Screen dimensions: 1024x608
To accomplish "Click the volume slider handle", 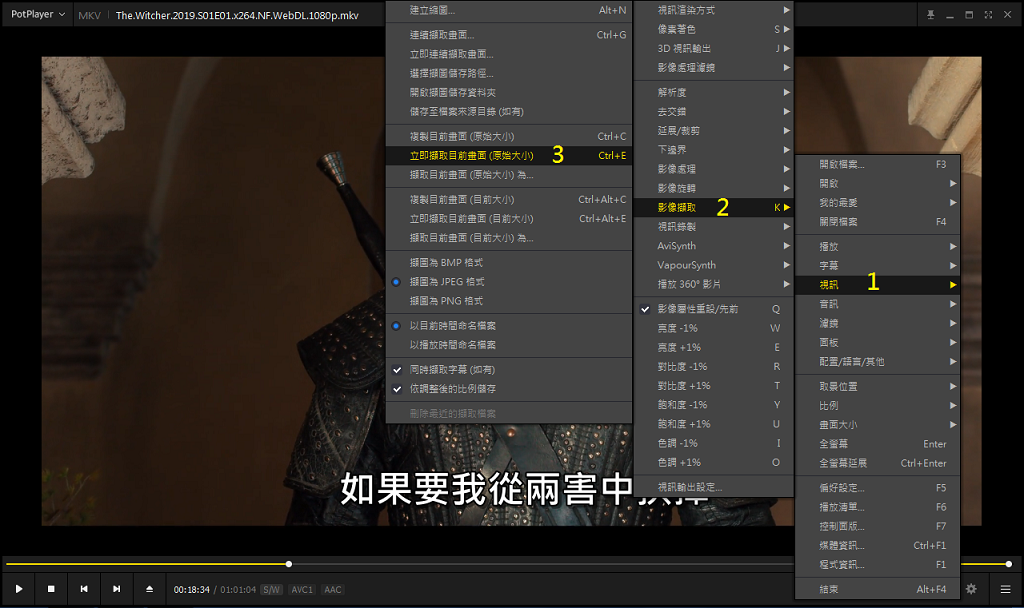I will [1009, 564].
